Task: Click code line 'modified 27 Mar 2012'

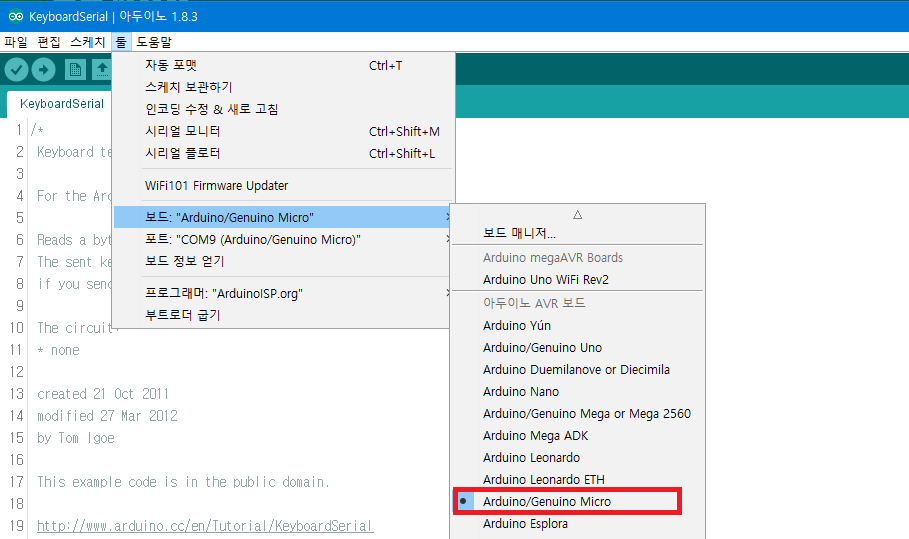Action: pos(107,416)
